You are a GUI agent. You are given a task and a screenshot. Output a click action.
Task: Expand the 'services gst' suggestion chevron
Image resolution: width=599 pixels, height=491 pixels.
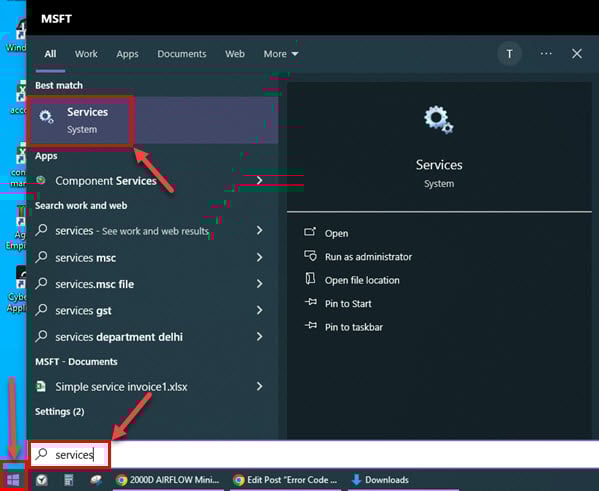click(260, 310)
